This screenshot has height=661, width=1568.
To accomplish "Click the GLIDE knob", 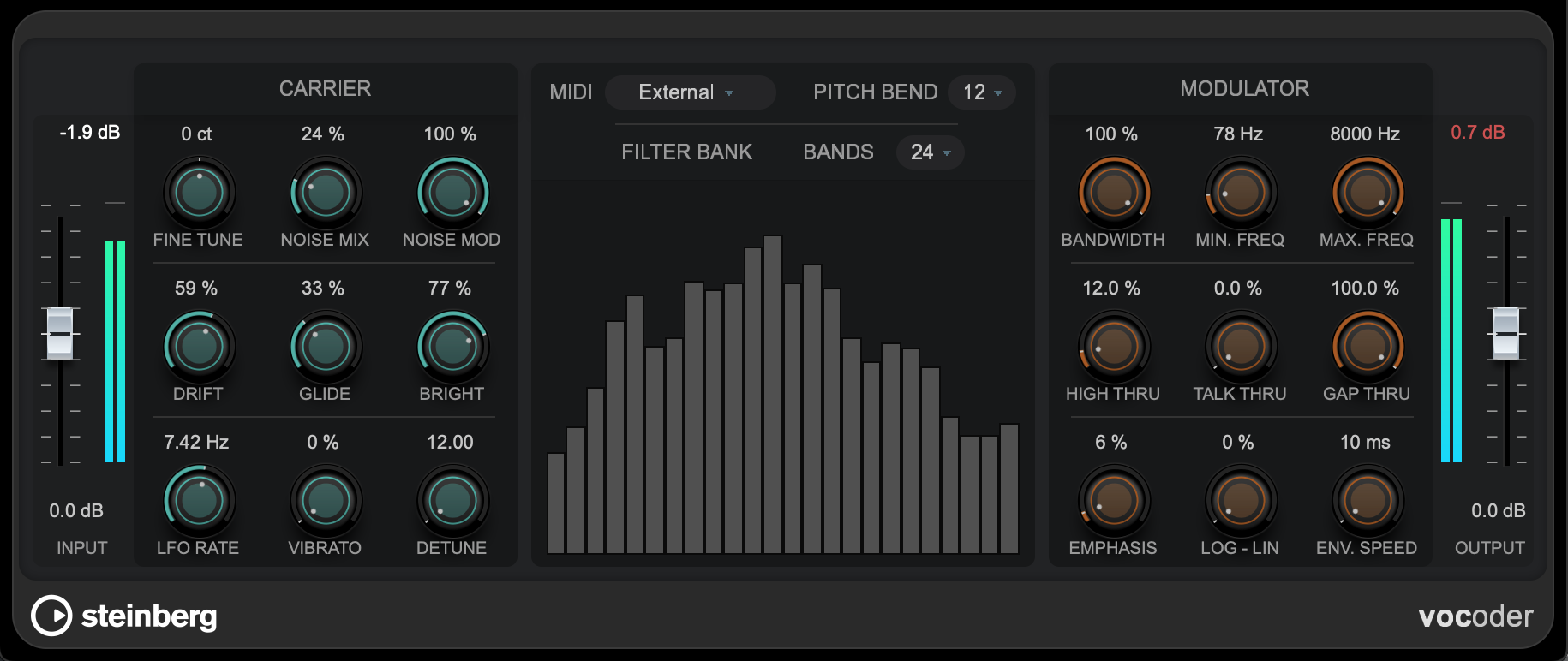I will coord(326,347).
